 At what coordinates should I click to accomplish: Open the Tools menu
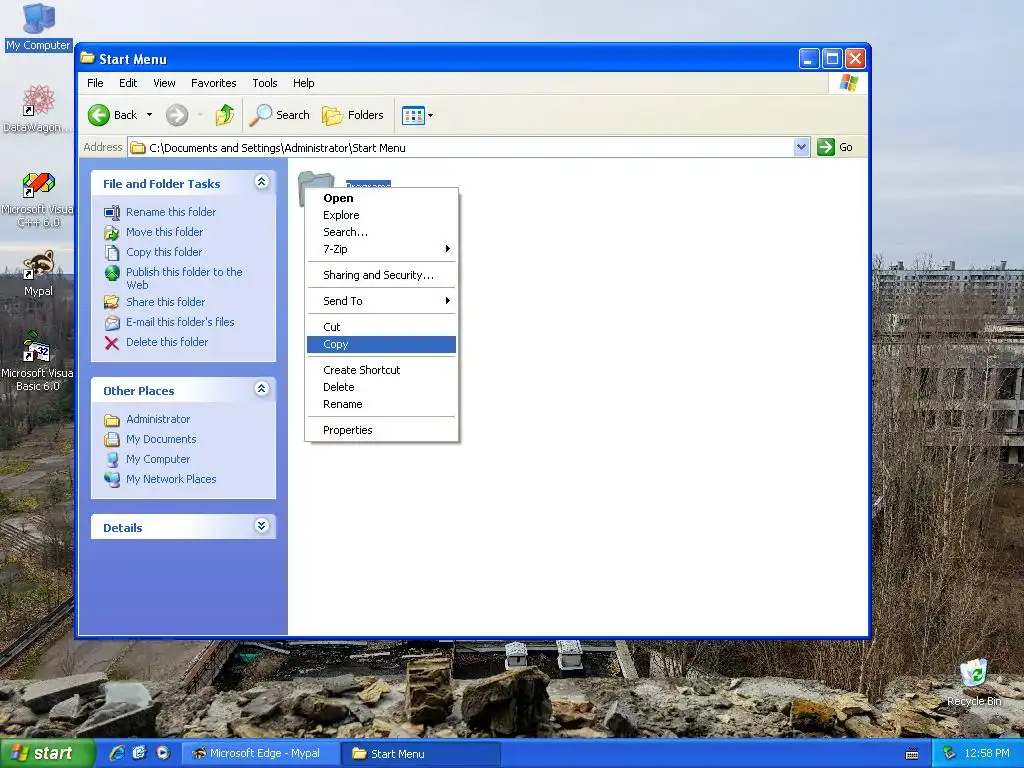pos(264,83)
